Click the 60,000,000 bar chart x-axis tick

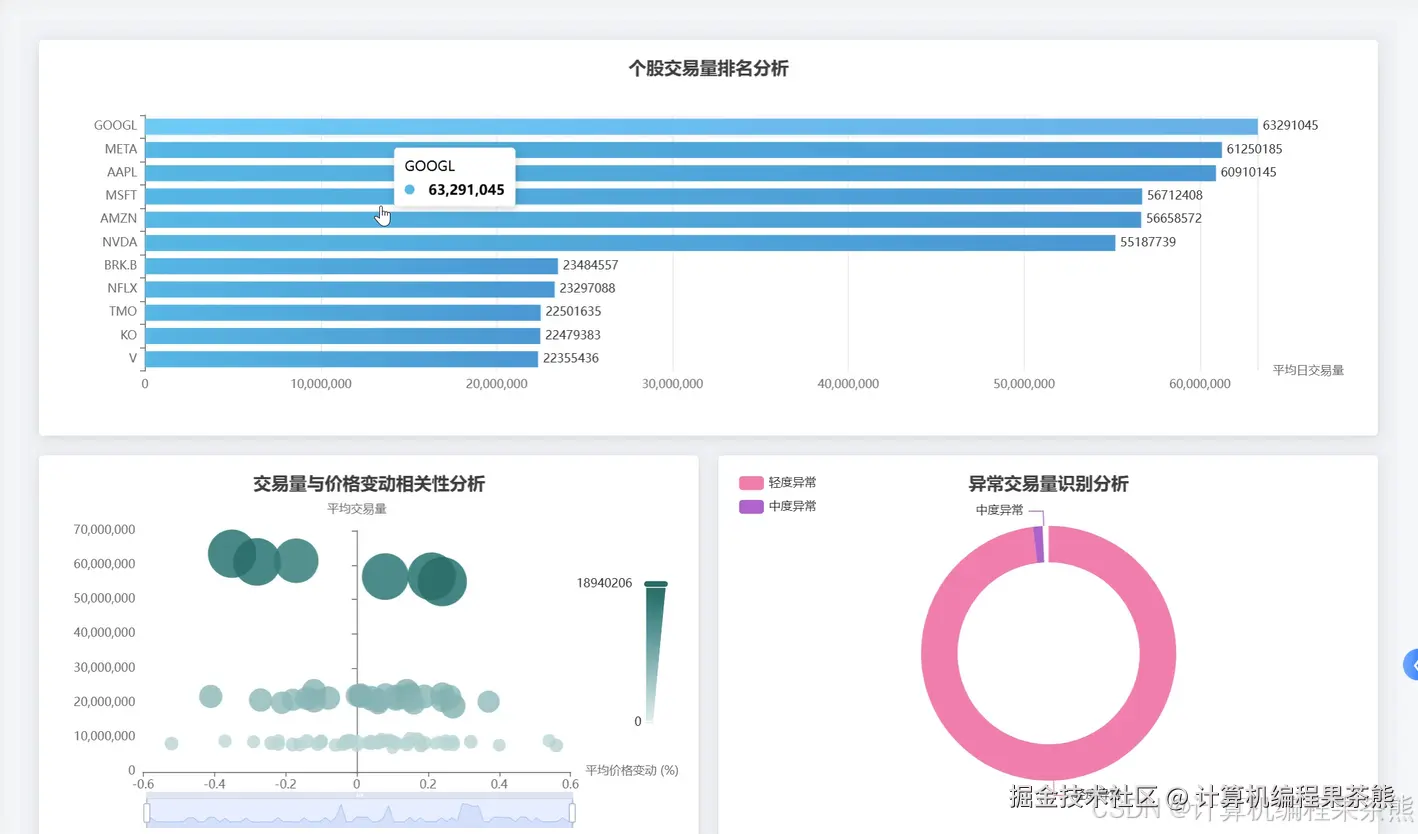coord(1200,384)
